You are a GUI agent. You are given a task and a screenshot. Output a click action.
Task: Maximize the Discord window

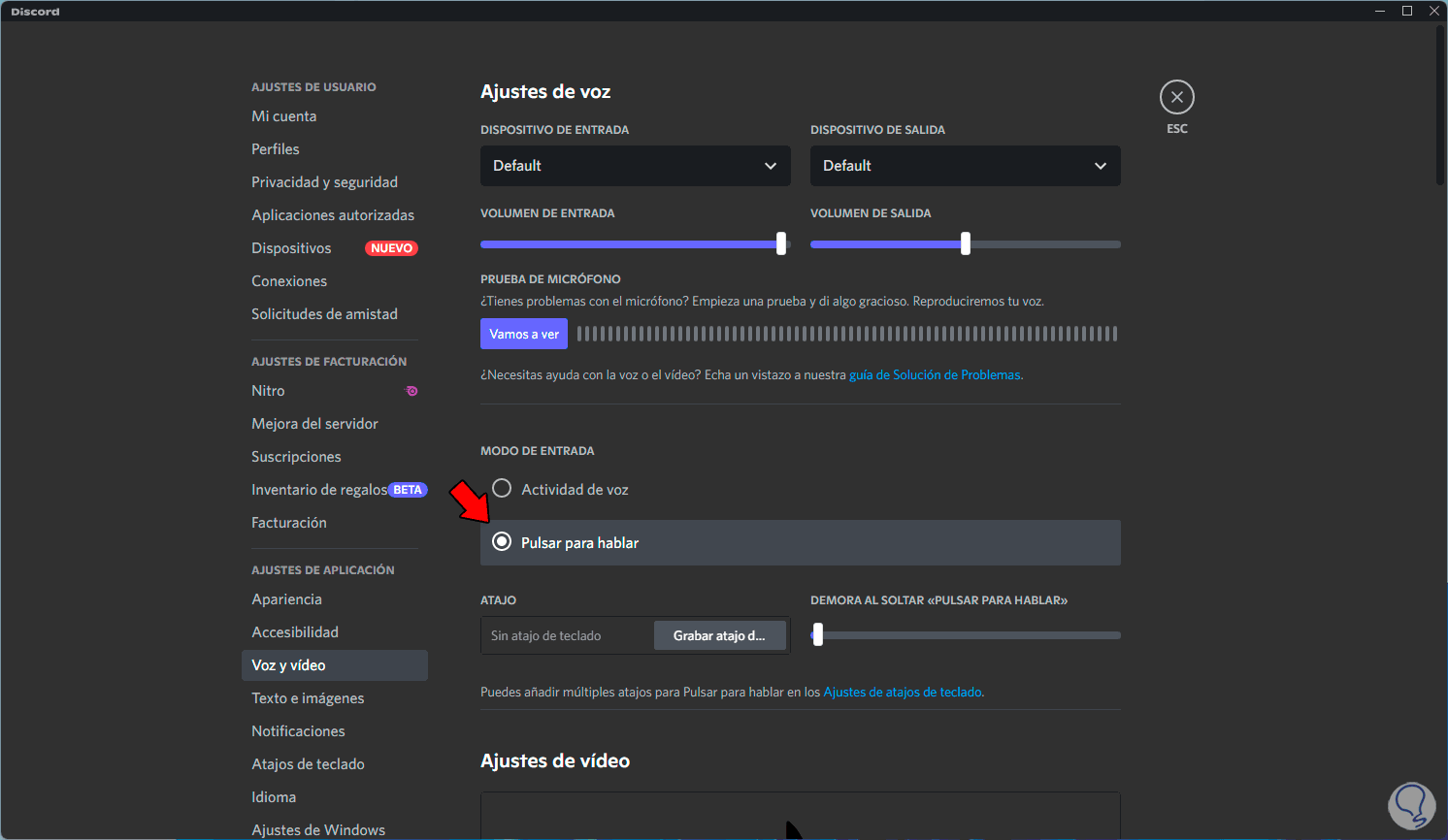[1407, 11]
